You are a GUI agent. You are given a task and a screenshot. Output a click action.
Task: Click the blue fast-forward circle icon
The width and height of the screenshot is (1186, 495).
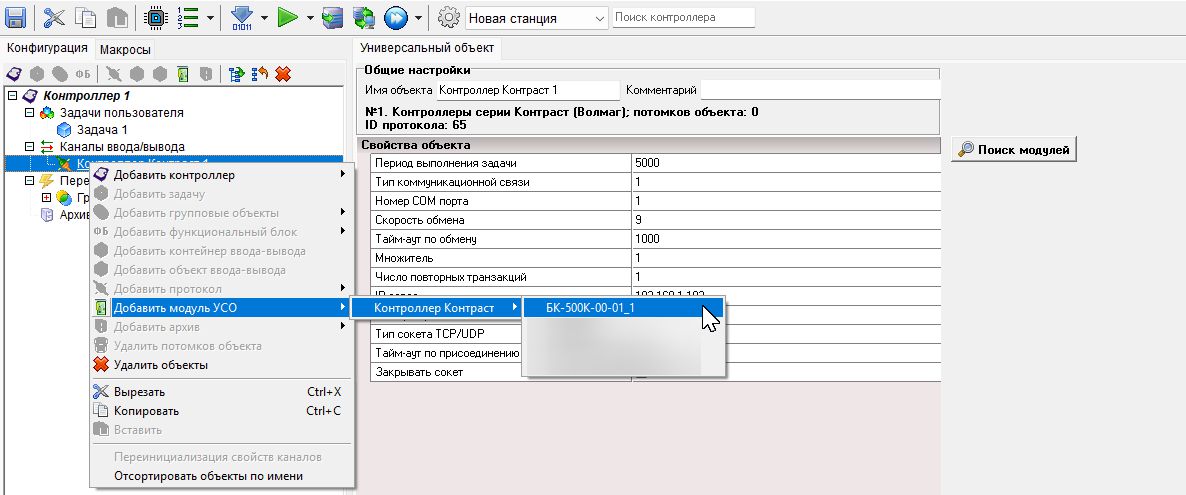coord(396,18)
